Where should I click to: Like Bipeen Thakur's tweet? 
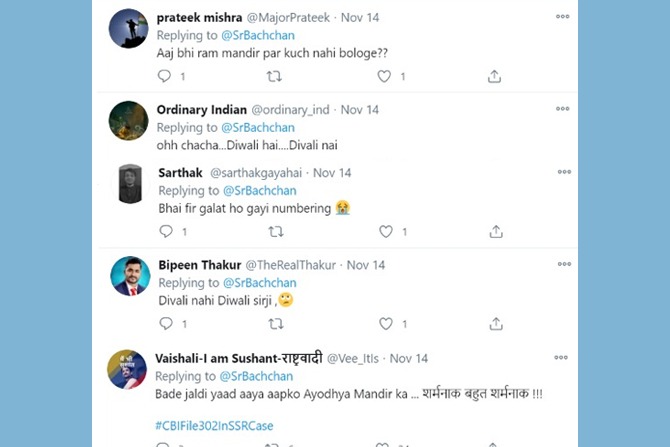(386, 324)
